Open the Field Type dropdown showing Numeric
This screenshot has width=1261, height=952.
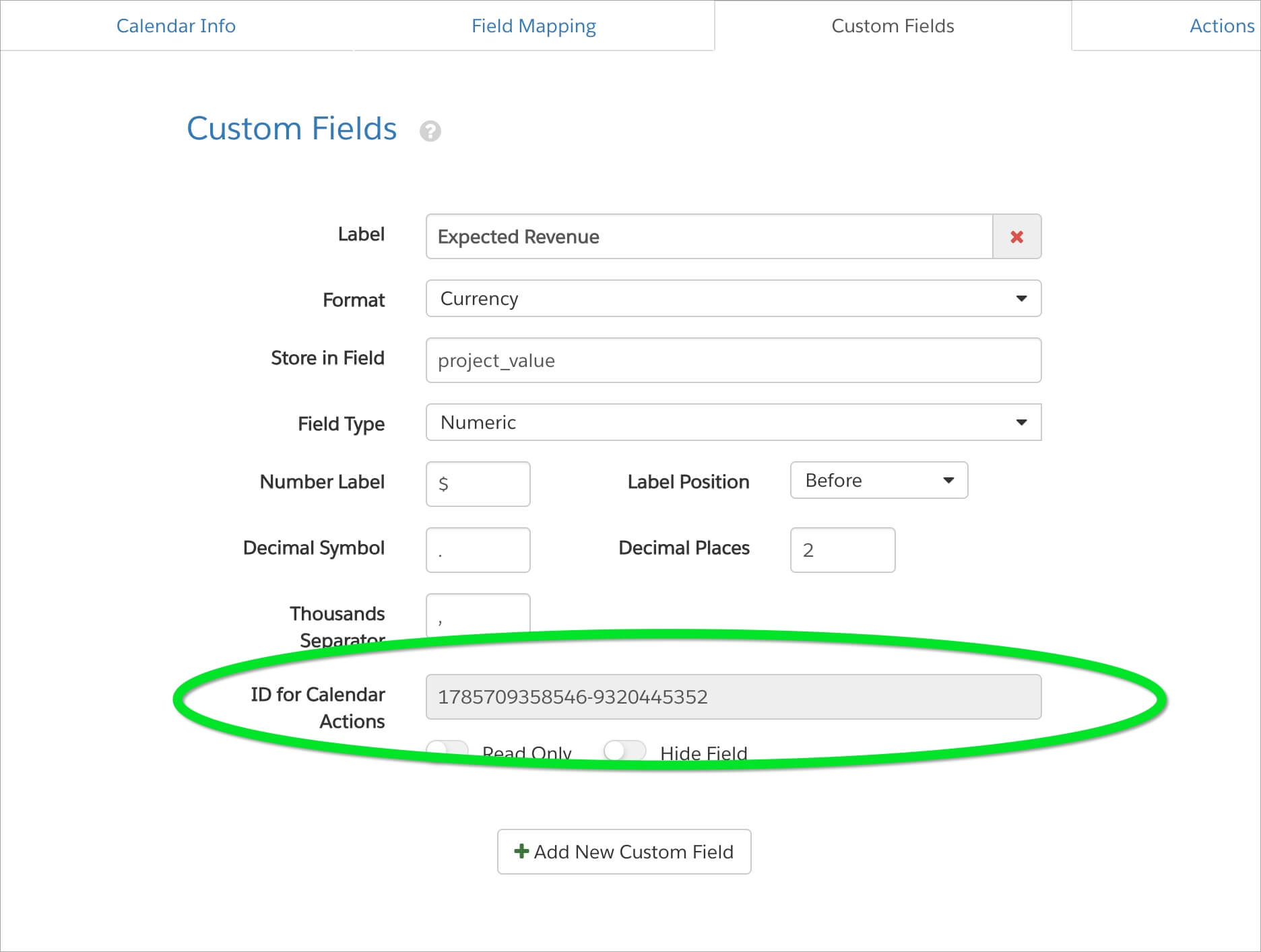[734, 422]
